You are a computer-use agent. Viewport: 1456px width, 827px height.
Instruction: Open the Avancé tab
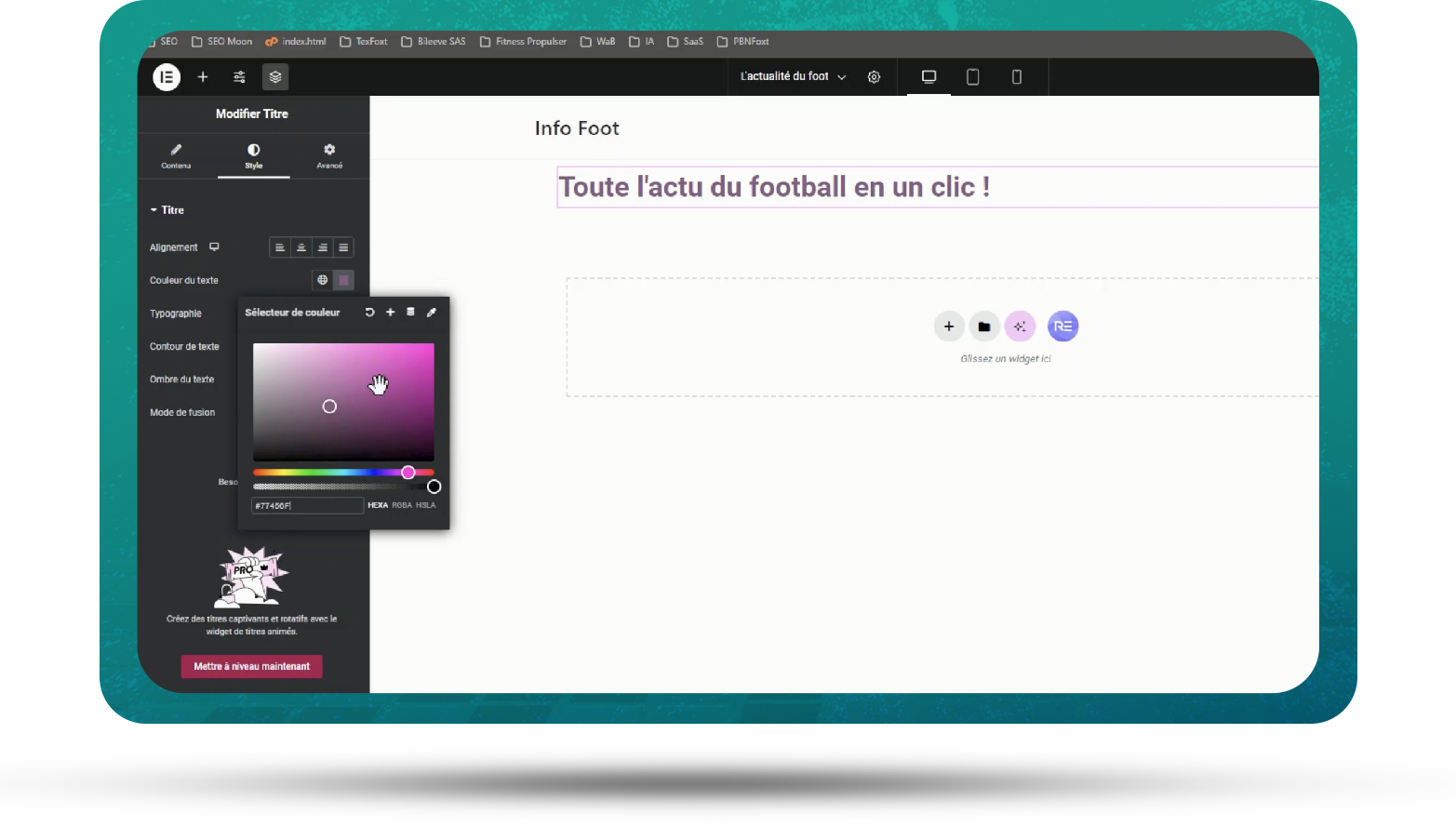(x=329, y=155)
